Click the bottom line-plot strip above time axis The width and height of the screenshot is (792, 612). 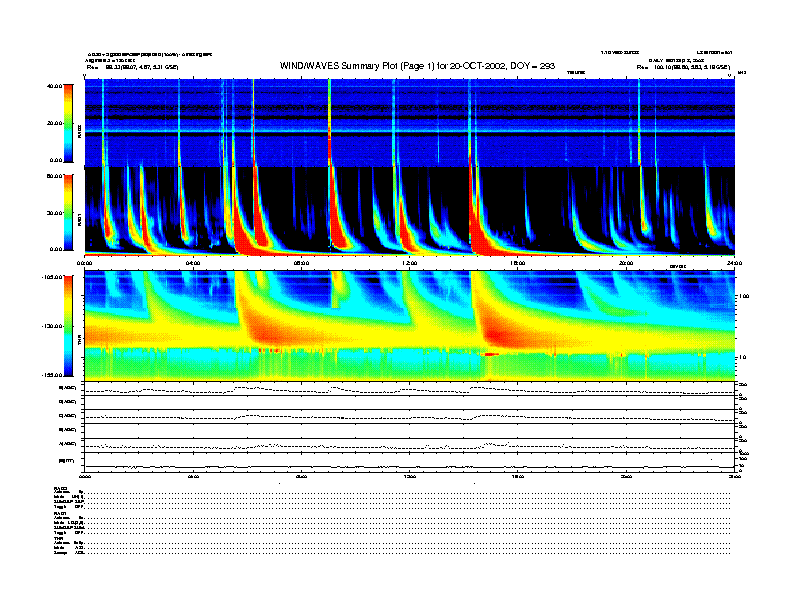[409, 462]
